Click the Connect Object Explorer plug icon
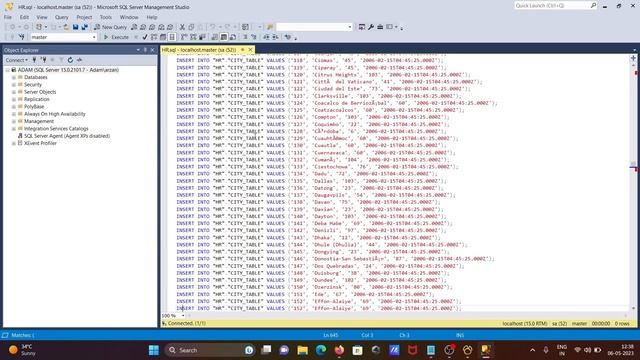640x360 pixels. coord(34,60)
